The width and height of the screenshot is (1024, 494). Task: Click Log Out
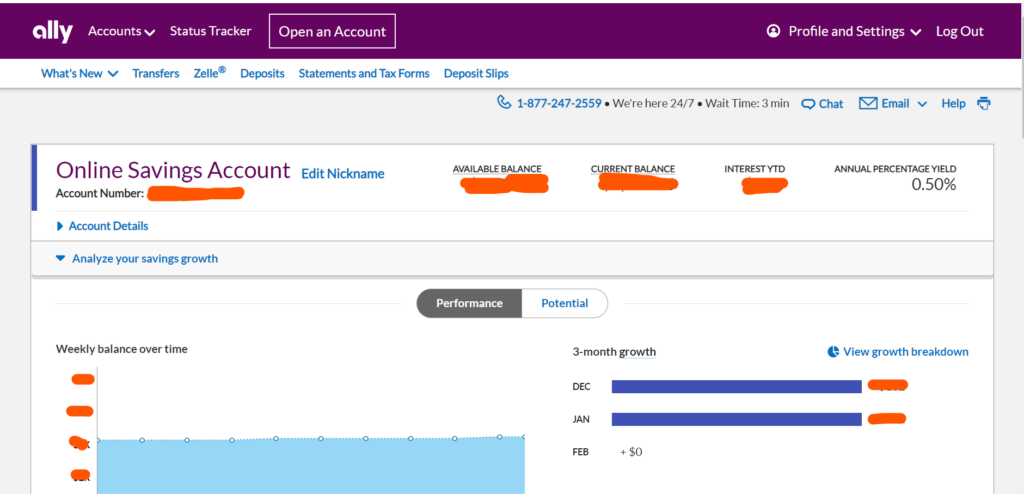click(x=959, y=31)
